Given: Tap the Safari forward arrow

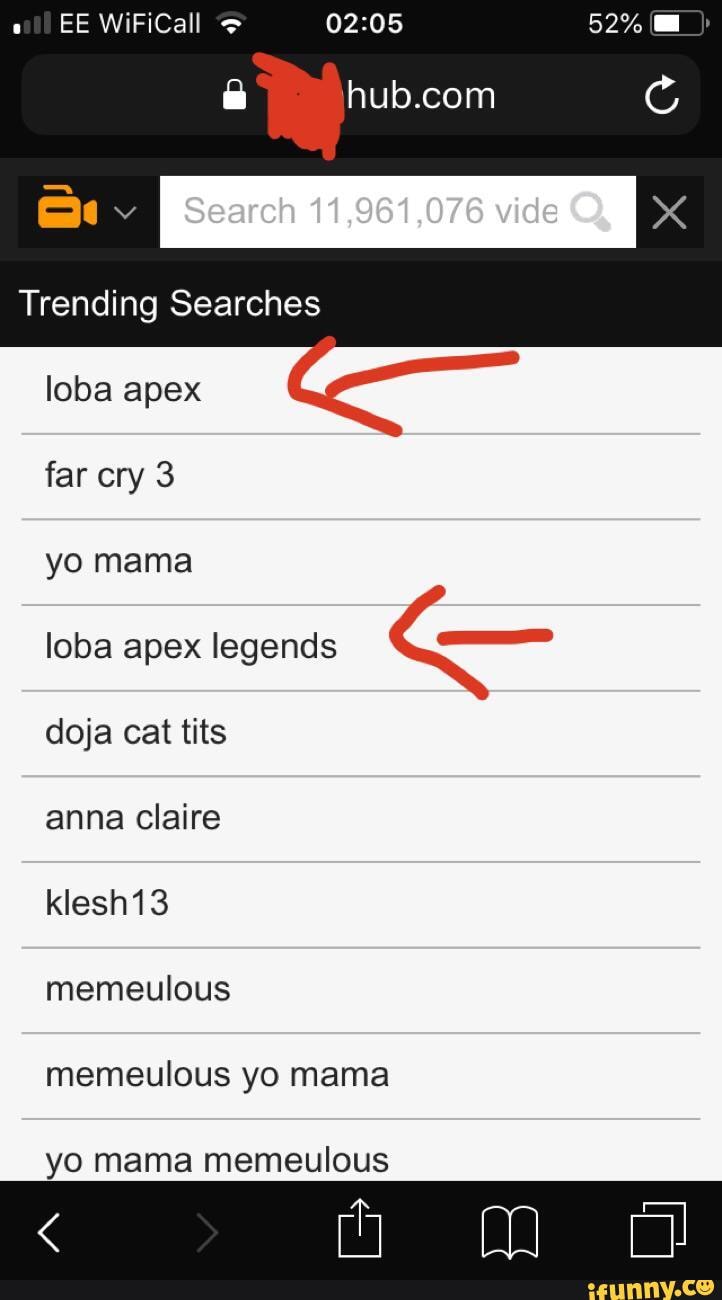Looking at the screenshot, I should [206, 1232].
